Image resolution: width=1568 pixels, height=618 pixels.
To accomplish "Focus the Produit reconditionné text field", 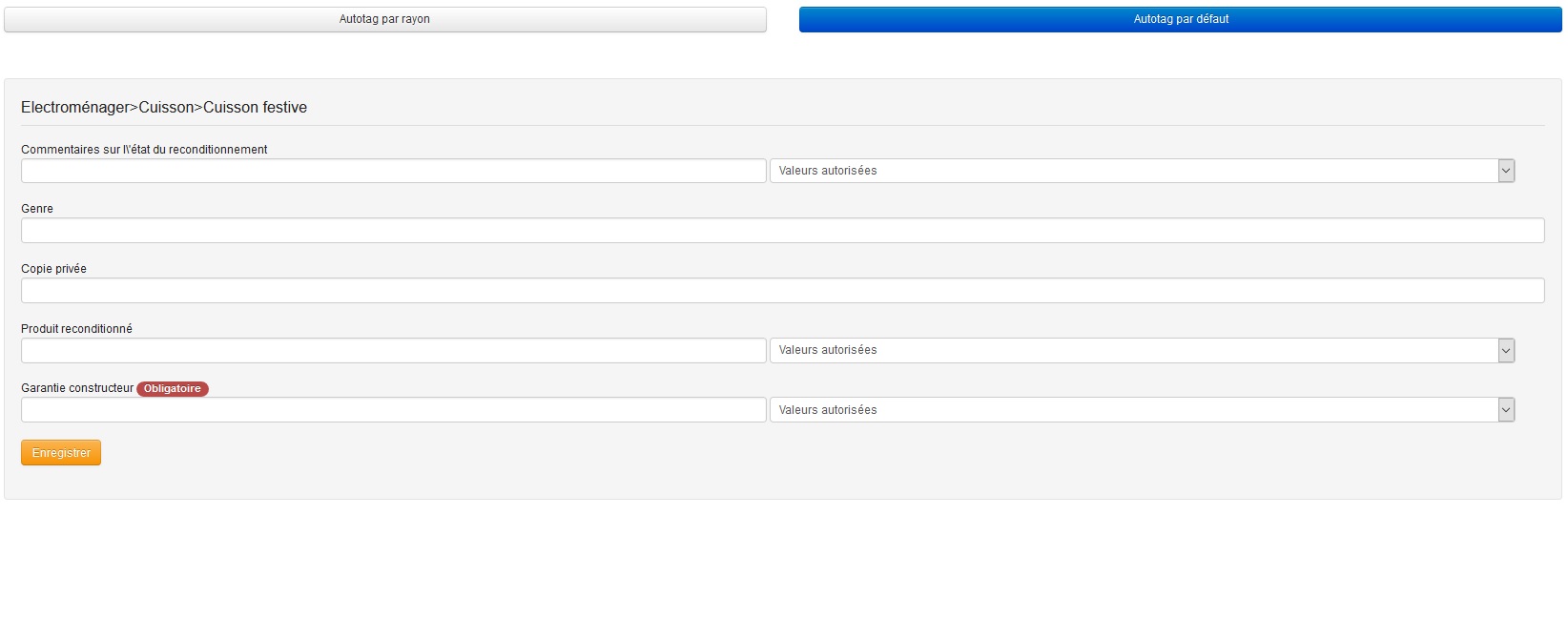I will coord(394,350).
